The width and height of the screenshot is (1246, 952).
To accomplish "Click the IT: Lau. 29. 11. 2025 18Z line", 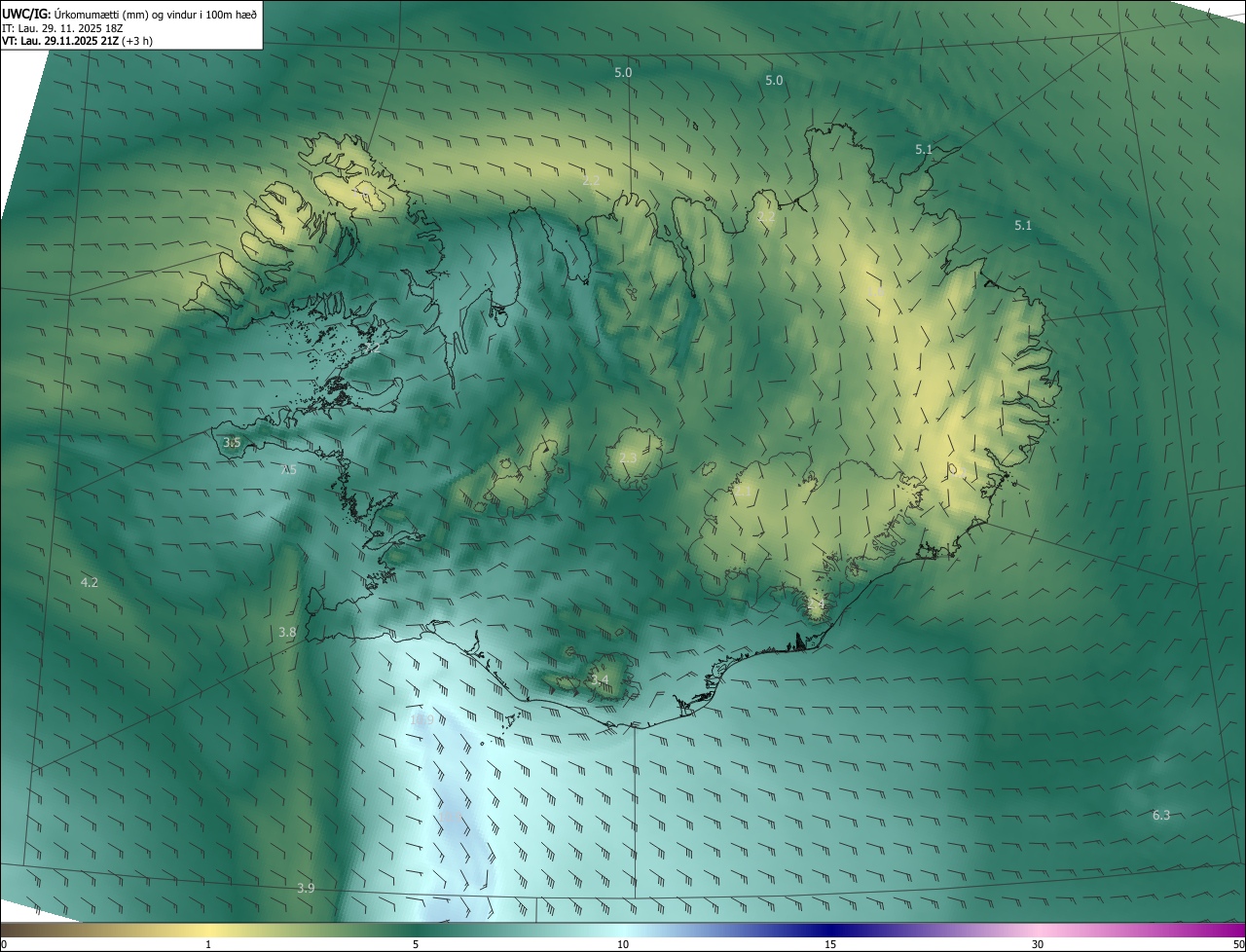I will (x=62, y=27).
